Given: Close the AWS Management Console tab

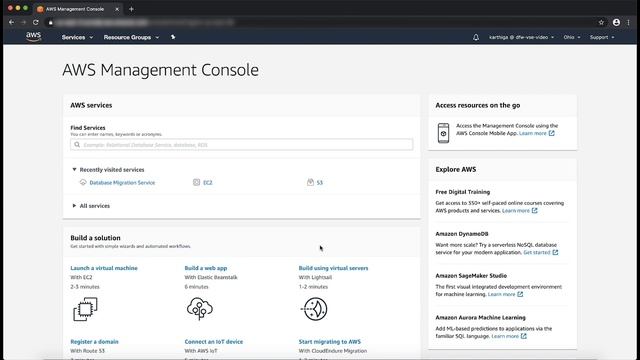Looking at the screenshot, I should tap(117, 9).
